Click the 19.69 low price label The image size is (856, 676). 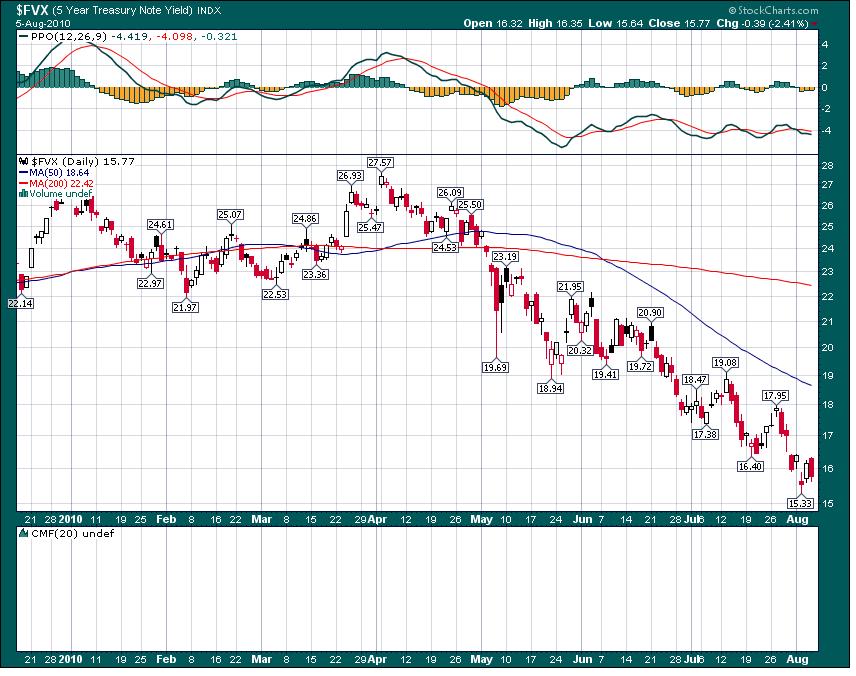[495, 367]
